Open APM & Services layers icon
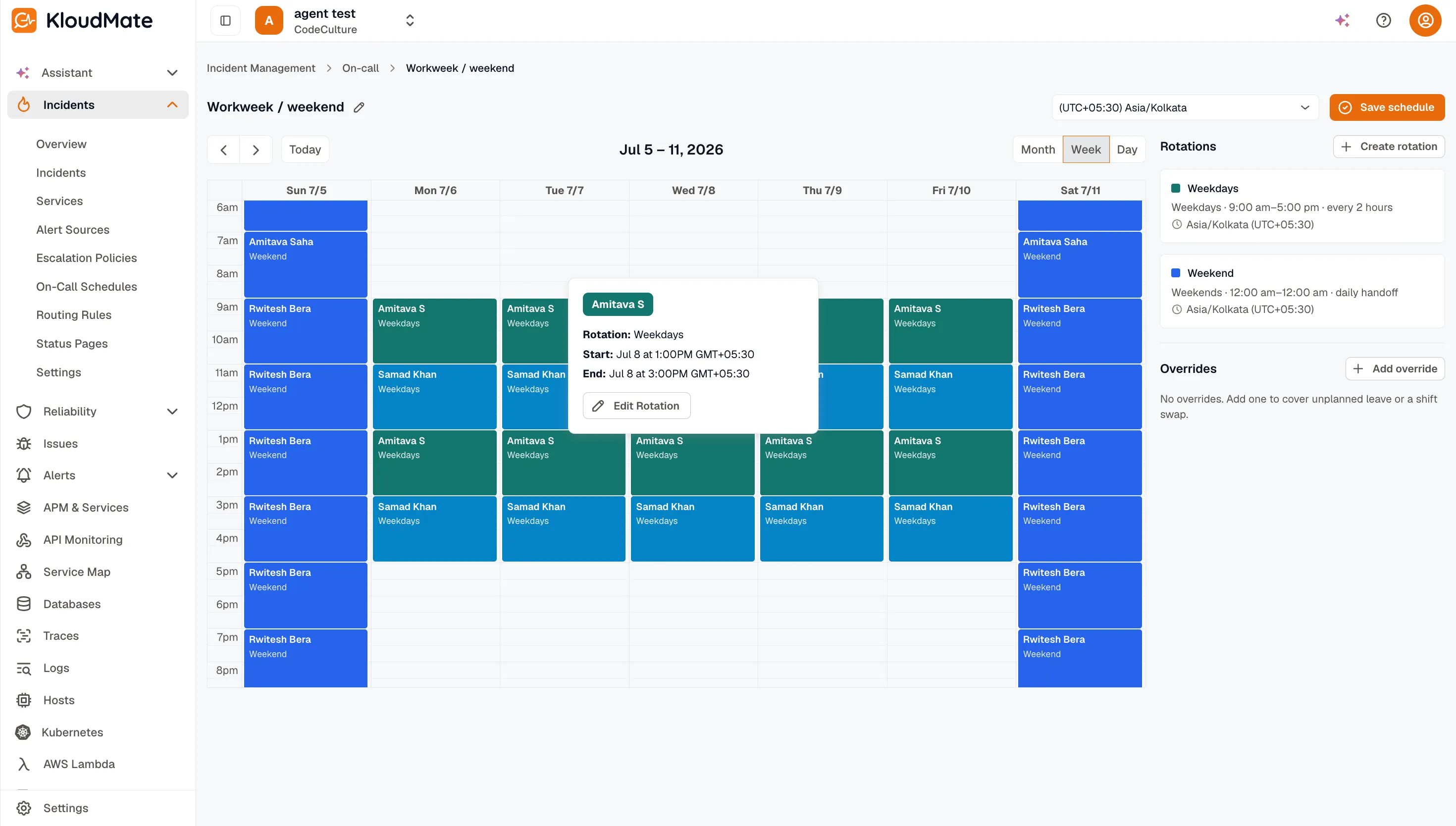 24,508
